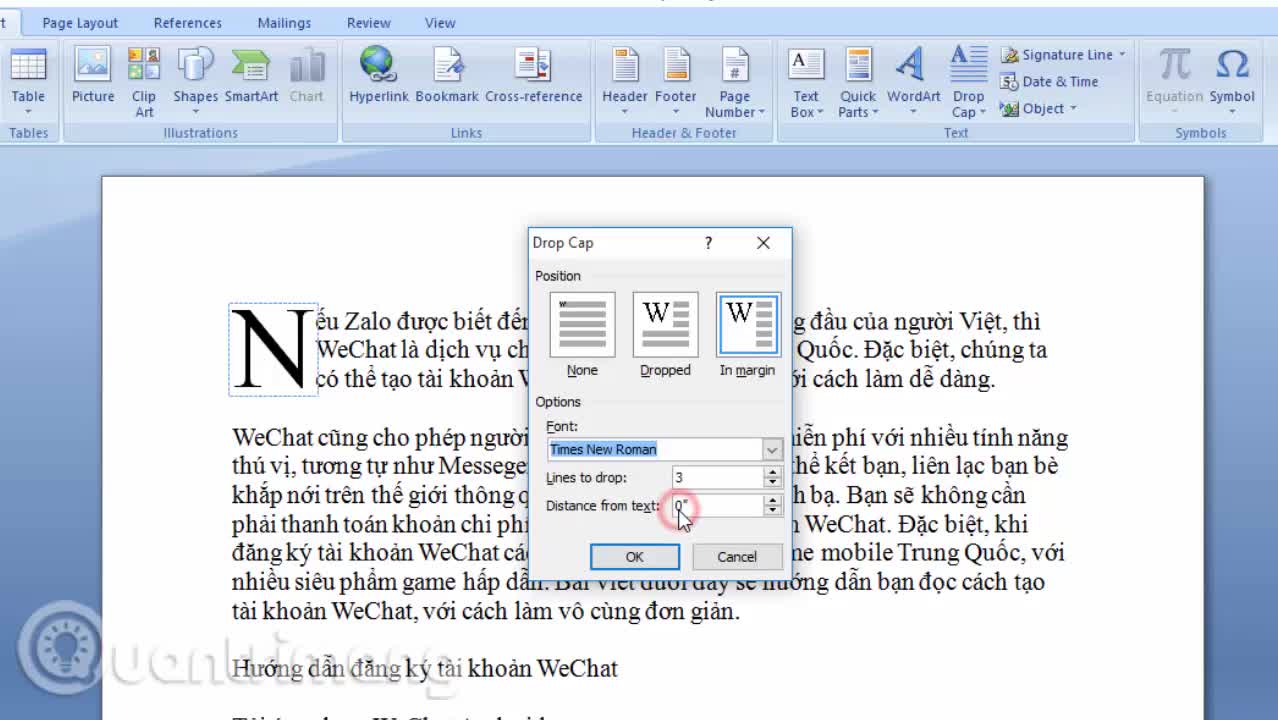
Task: Click the Drop Cap dialog help button
Action: coord(709,243)
